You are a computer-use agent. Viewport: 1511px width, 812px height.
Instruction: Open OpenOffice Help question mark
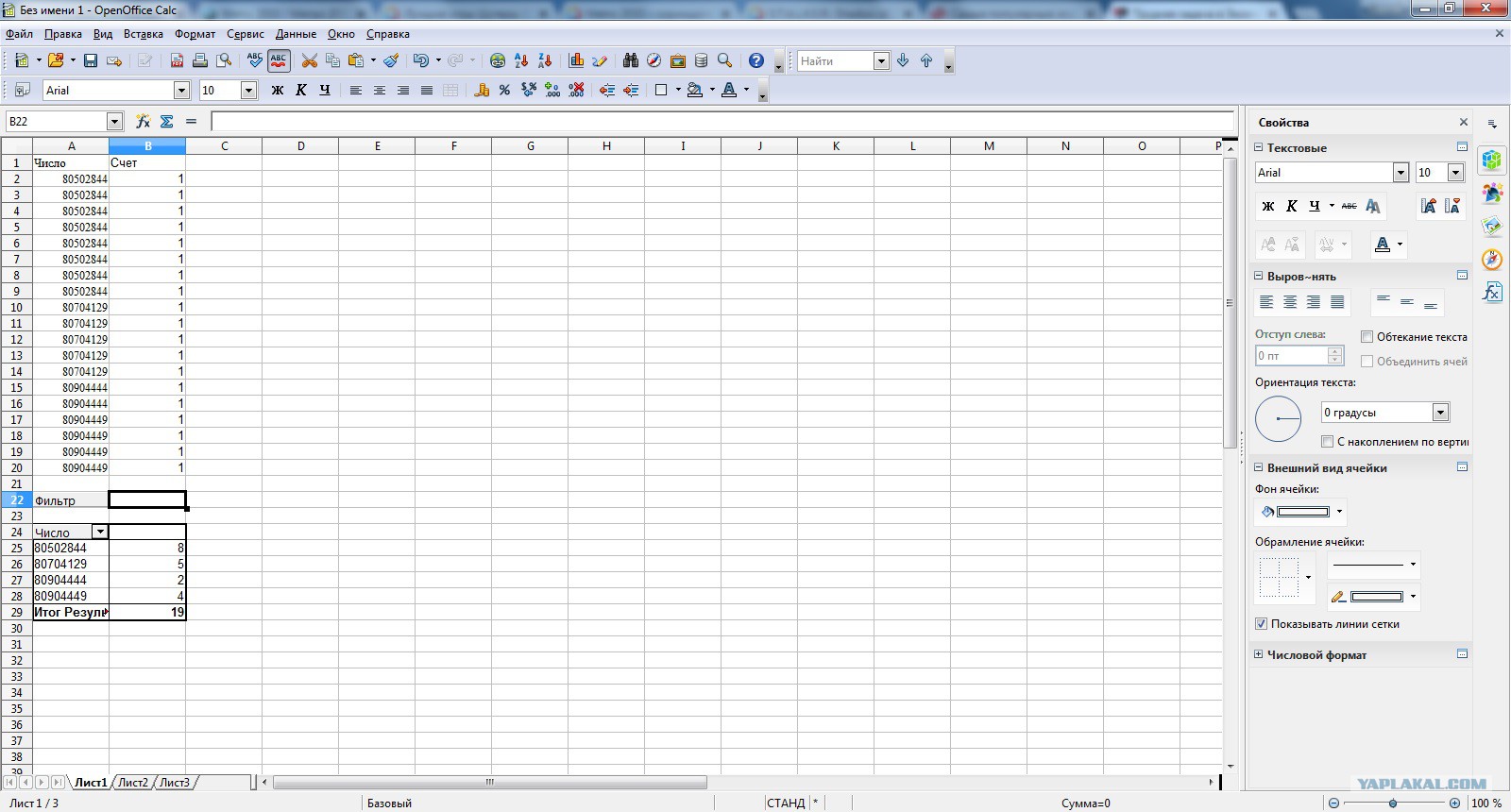pos(756,60)
